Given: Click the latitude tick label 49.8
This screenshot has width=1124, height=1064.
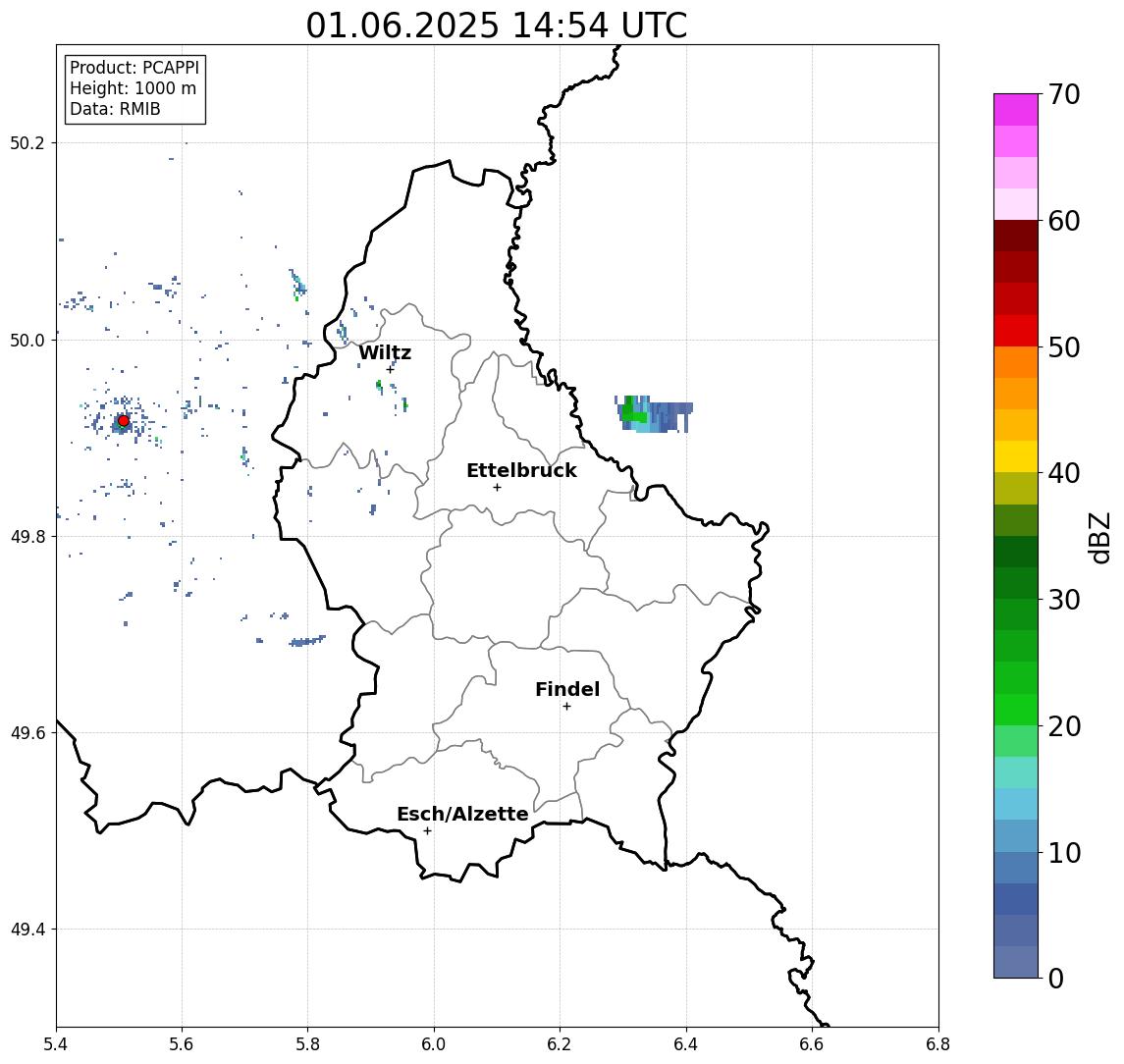Looking at the screenshot, I should point(27,536).
